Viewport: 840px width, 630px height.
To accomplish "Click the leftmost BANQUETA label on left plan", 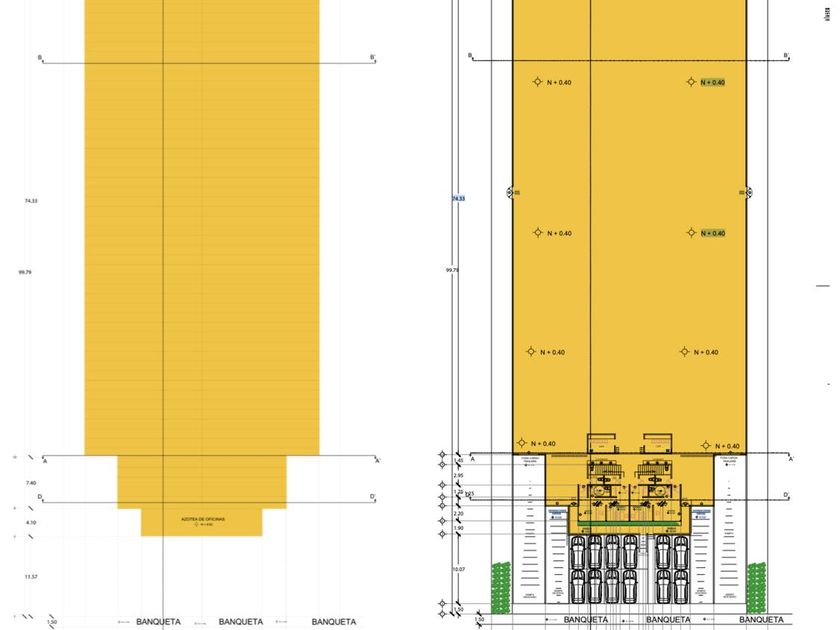I will 159,621.
